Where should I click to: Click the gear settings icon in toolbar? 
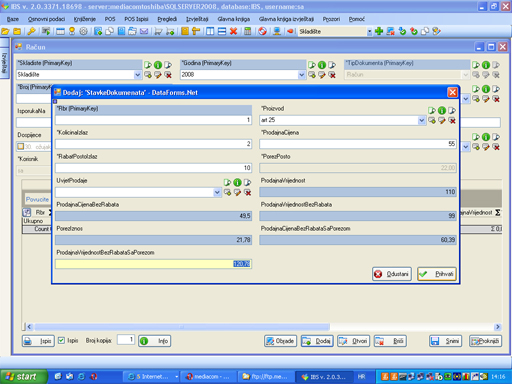[83, 31]
